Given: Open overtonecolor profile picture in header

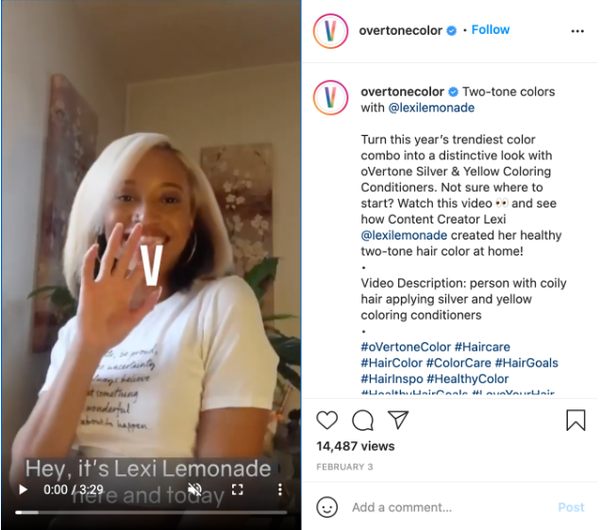Looking at the screenshot, I should (x=331, y=31).
